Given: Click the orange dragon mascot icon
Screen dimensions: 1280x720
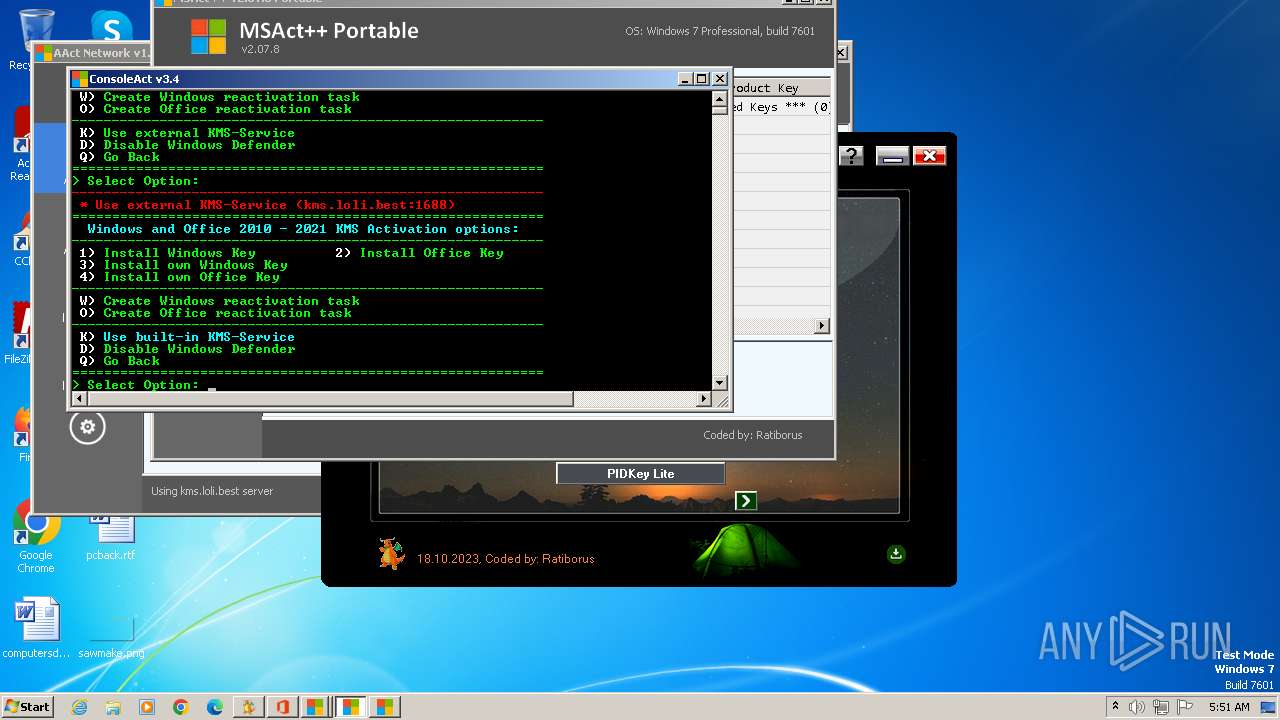Looking at the screenshot, I should 391,552.
